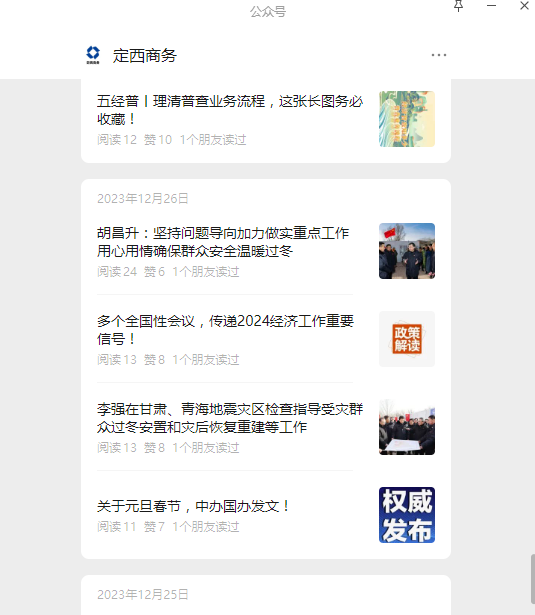535x615 pixels.
Task: Click the 定西商务 account name
Action: point(145,55)
